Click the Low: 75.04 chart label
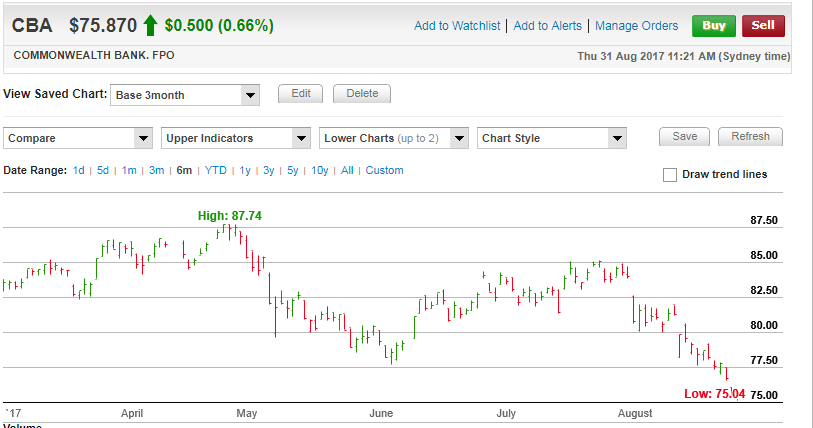813x428 pixels. [x=714, y=394]
